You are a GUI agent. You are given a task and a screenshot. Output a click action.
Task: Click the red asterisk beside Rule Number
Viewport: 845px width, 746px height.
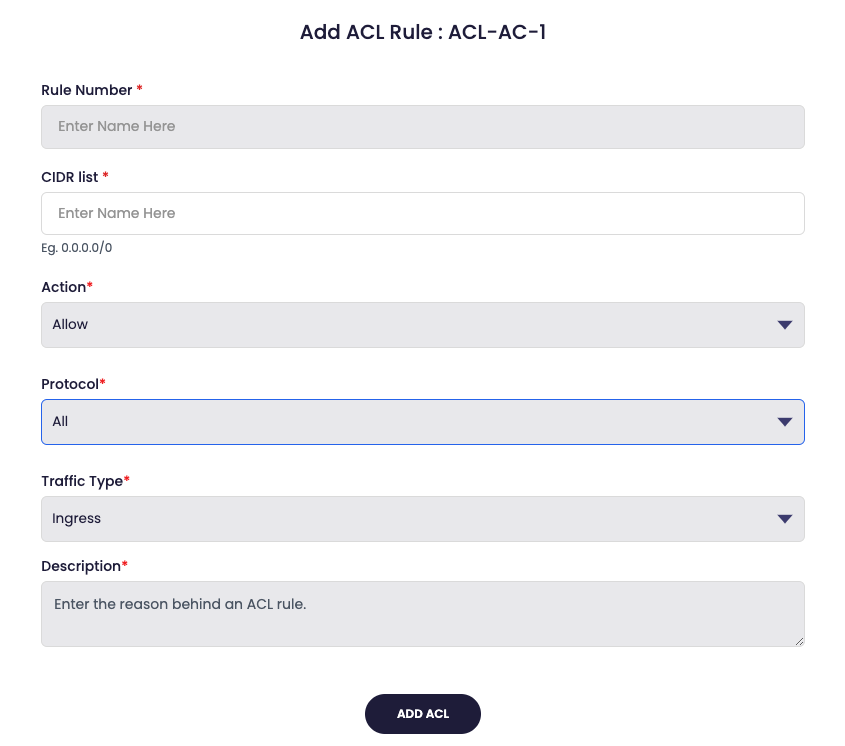pyautogui.click(x=140, y=89)
